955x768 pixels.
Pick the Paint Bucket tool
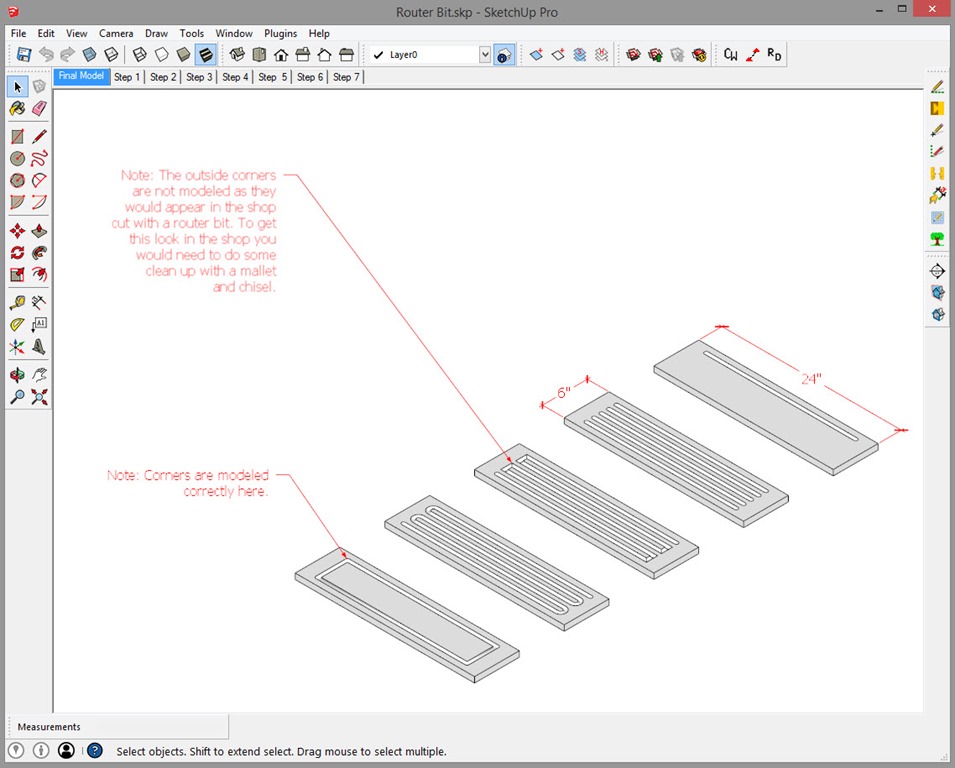[x=17, y=109]
